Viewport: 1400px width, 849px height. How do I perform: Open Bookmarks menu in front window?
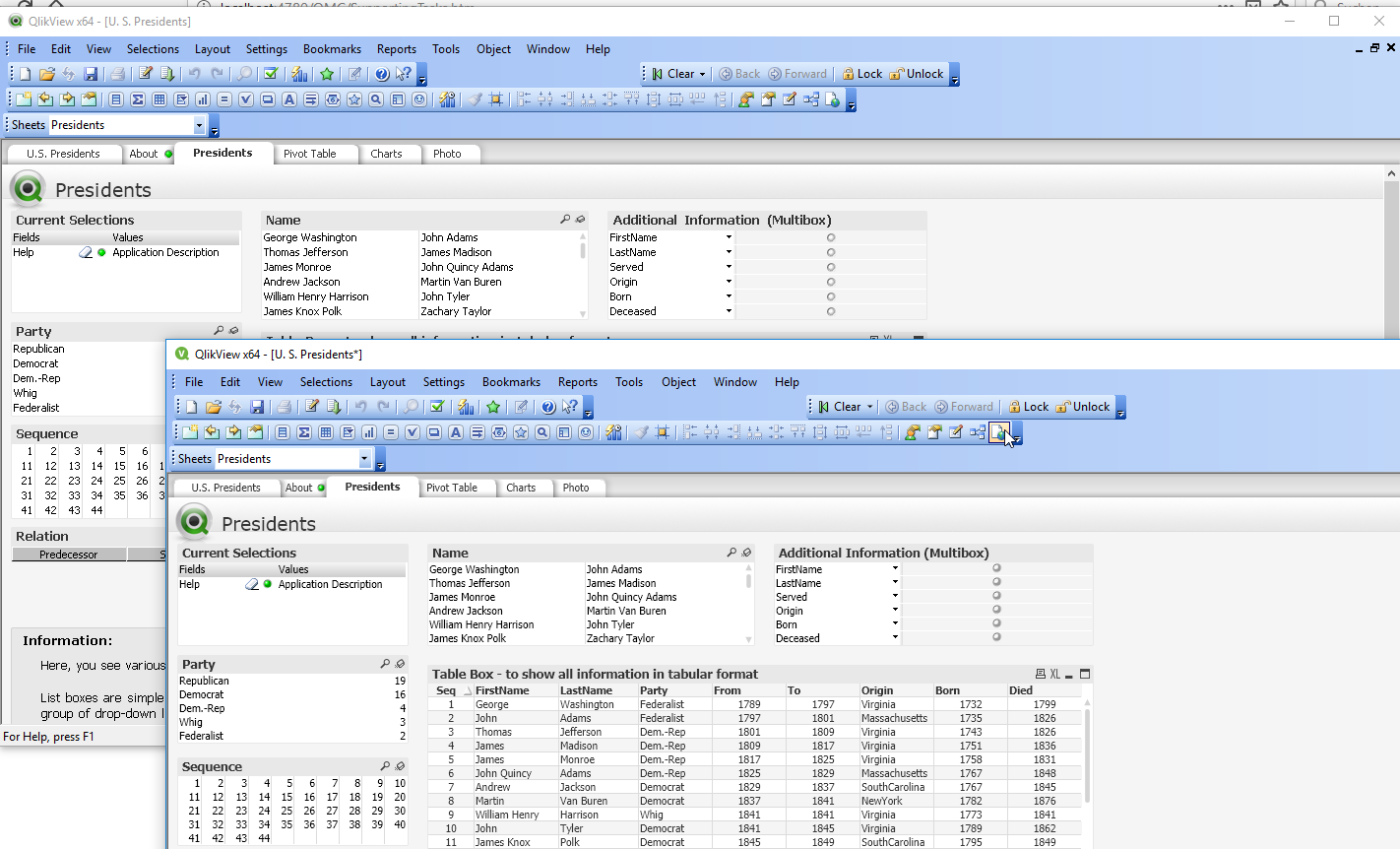click(511, 382)
